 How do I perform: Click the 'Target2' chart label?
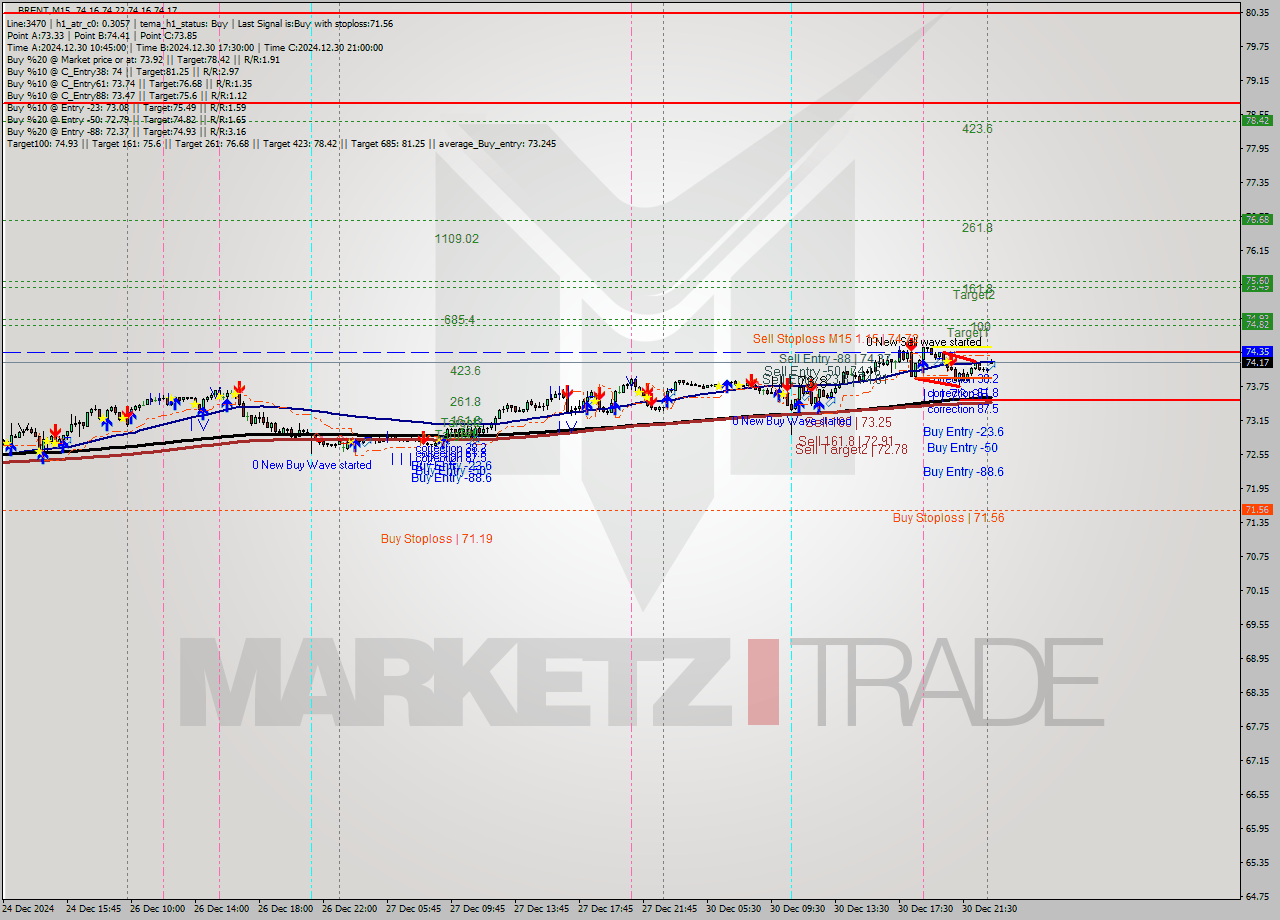pyautogui.click(x=973, y=295)
